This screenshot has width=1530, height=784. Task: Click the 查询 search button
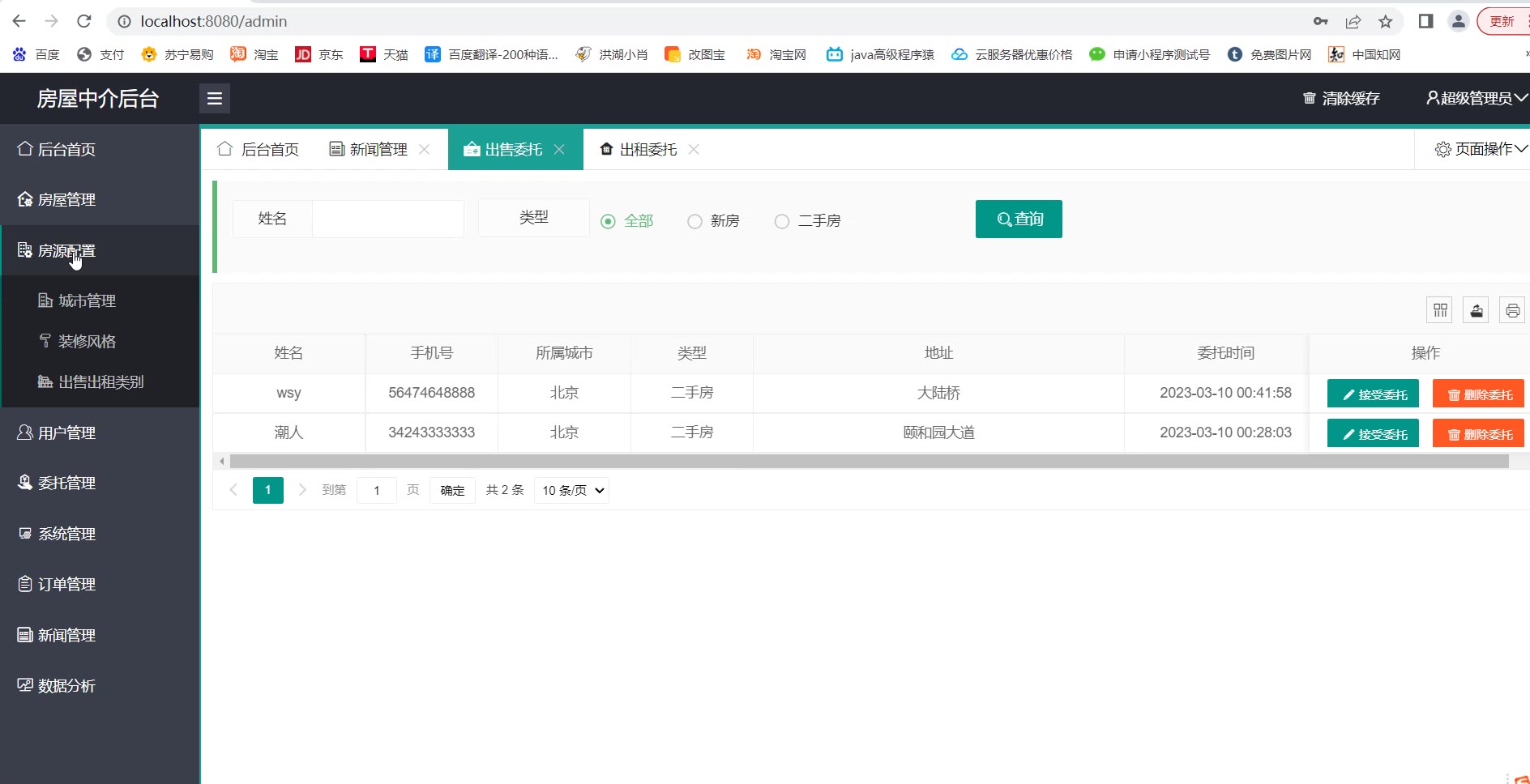[x=1019, y=219]
